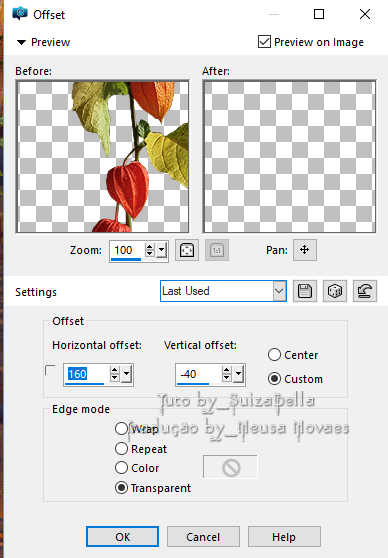388x558 pixels.
Task: Click the Vertical offset input field
Action: pyautogui.click(x=199, y=374)
